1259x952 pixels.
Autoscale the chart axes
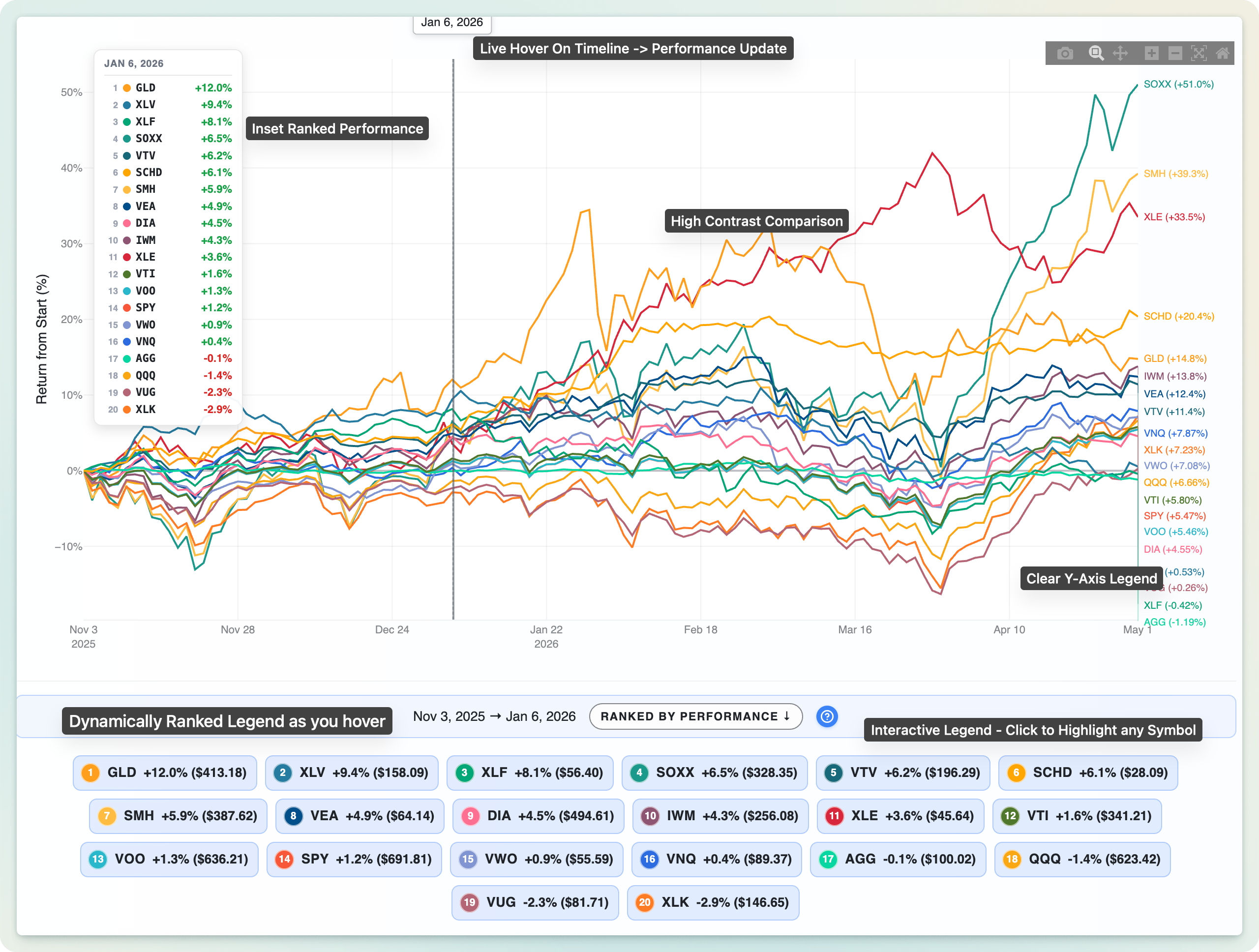click(1199, 54)
